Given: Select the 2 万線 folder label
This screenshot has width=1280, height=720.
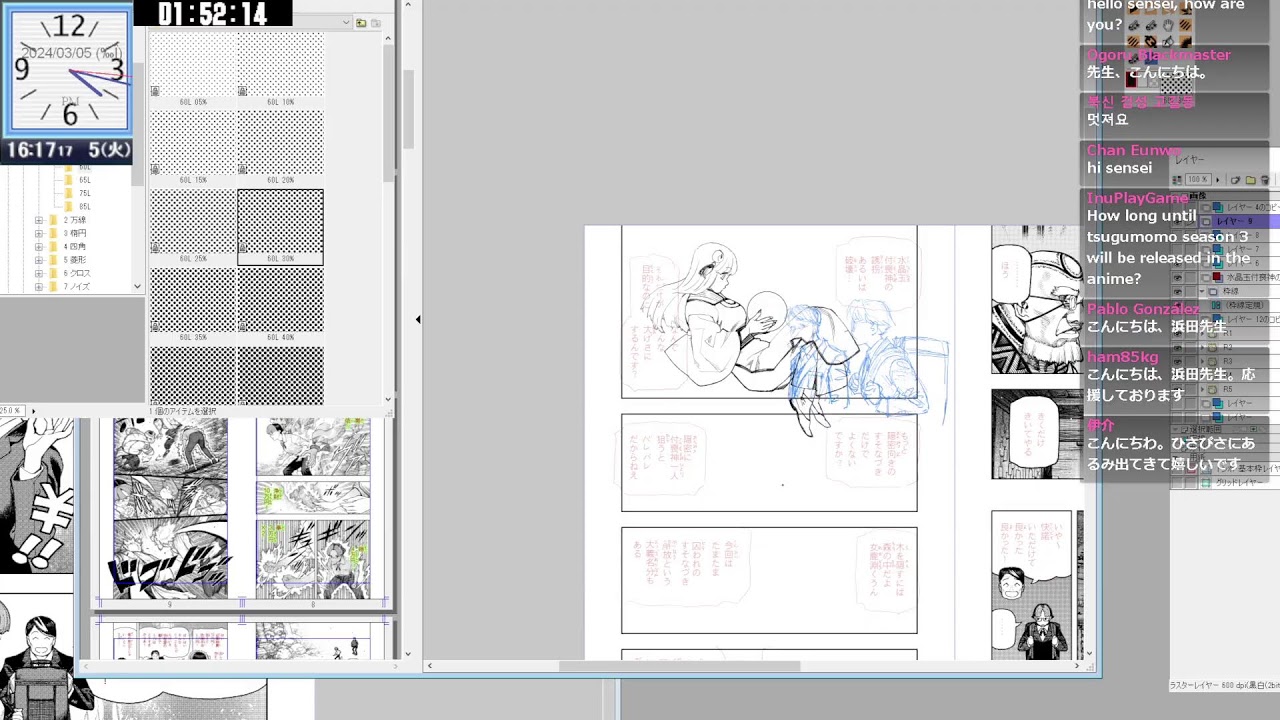Looking at the screenshot, I should coord(74,220).
